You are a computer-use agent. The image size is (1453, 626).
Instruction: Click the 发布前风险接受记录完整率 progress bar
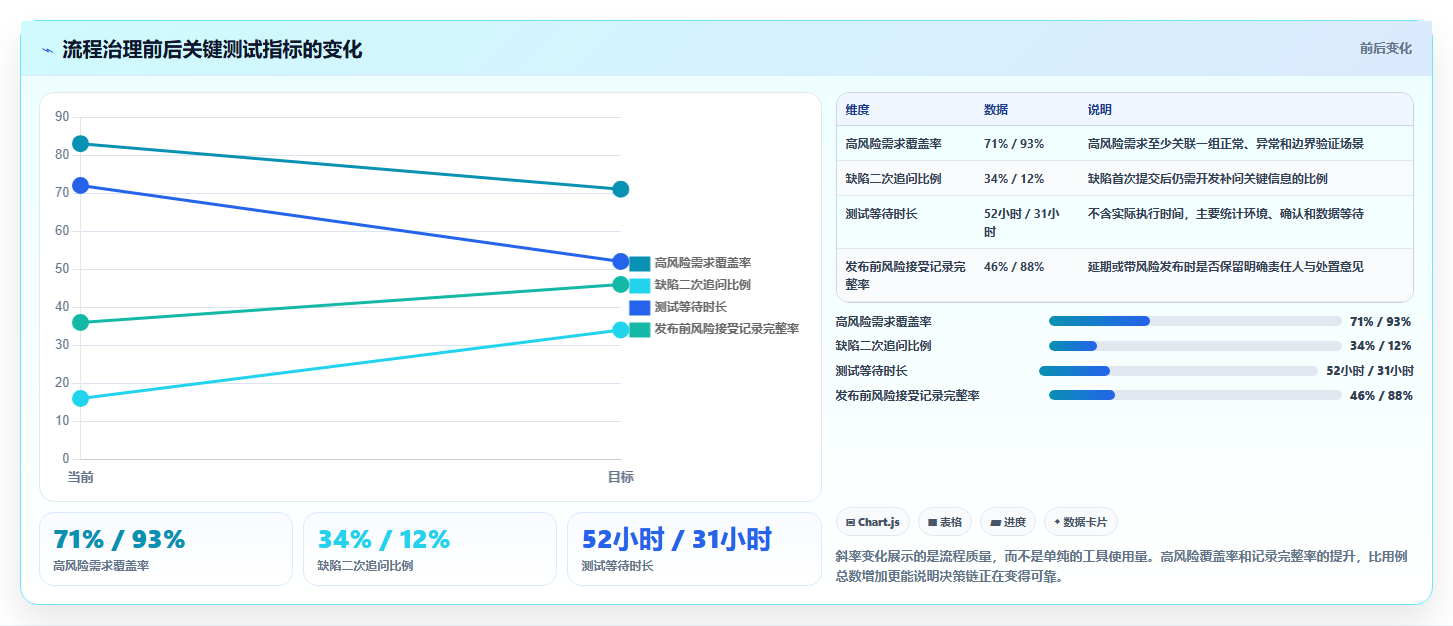(x=1195, y=395)
